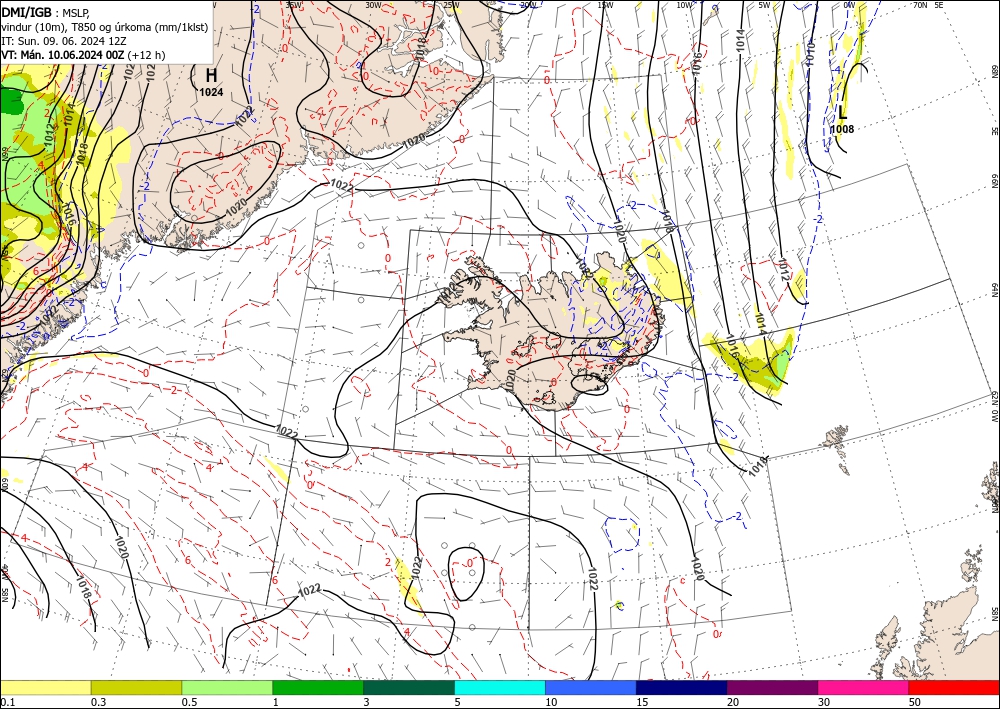Click the pink 30 mm legend swatch

tap(864, 687)
